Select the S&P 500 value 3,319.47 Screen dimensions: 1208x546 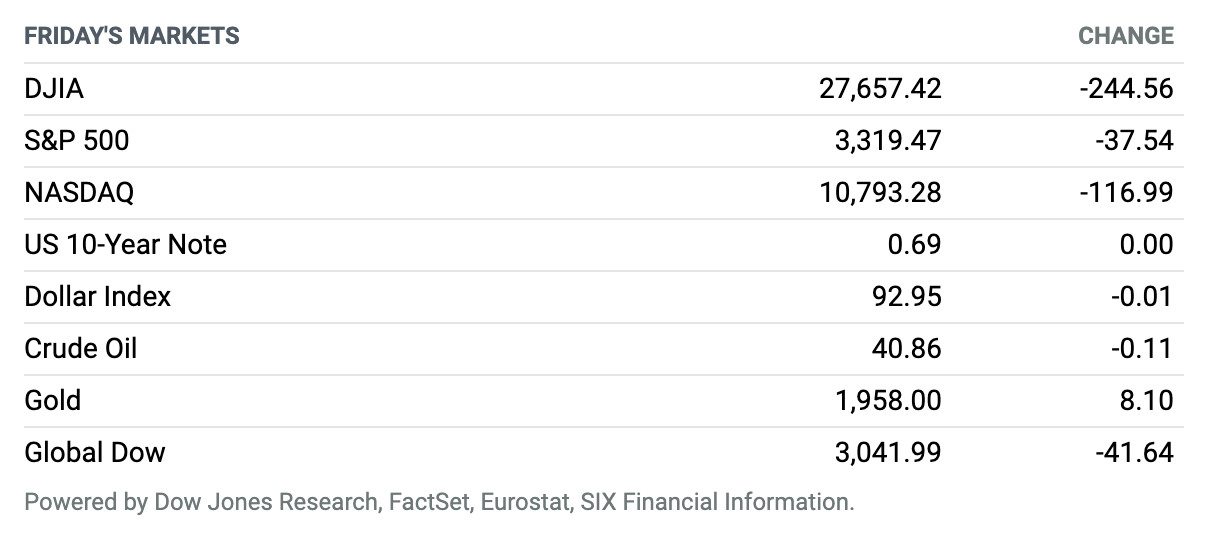click(888, 141)
